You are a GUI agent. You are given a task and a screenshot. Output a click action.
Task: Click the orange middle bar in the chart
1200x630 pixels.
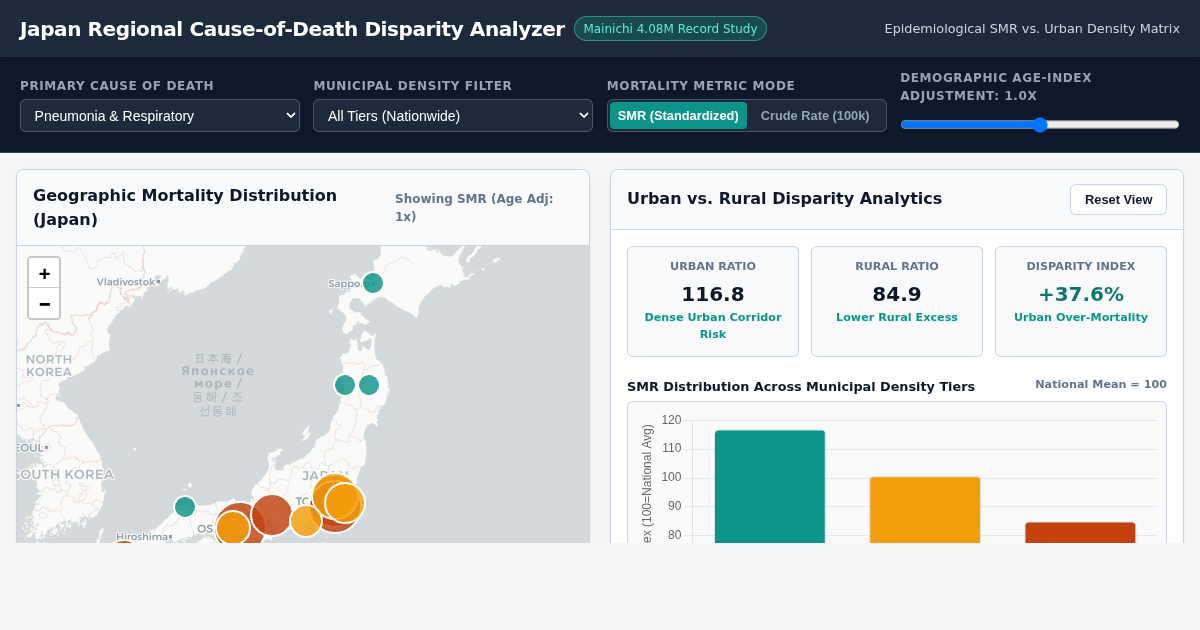(925, 510)
